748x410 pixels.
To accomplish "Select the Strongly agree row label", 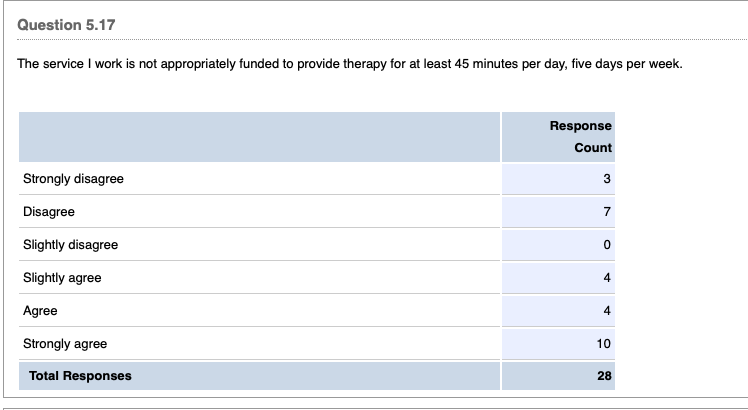I will tap(65, 344).
